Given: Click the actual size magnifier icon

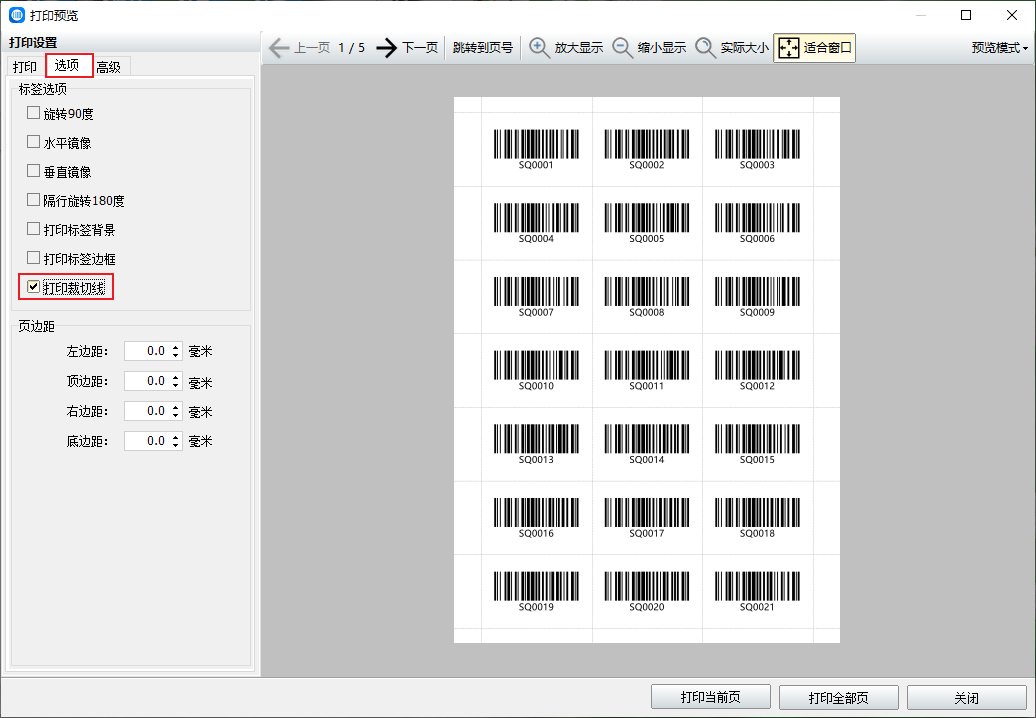Looking at the screenshot, I should (x=705, y=48).
